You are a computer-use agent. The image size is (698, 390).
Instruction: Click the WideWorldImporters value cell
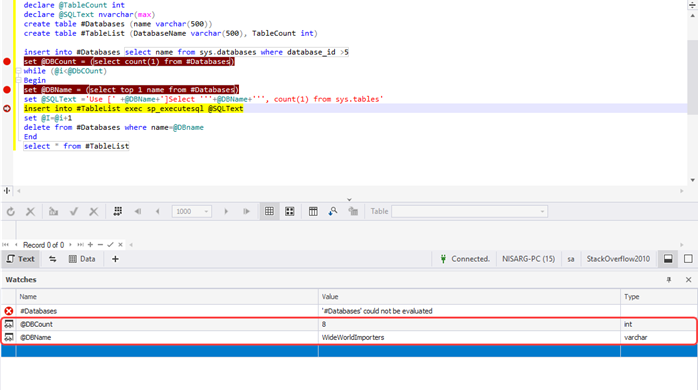pos(469,337)
